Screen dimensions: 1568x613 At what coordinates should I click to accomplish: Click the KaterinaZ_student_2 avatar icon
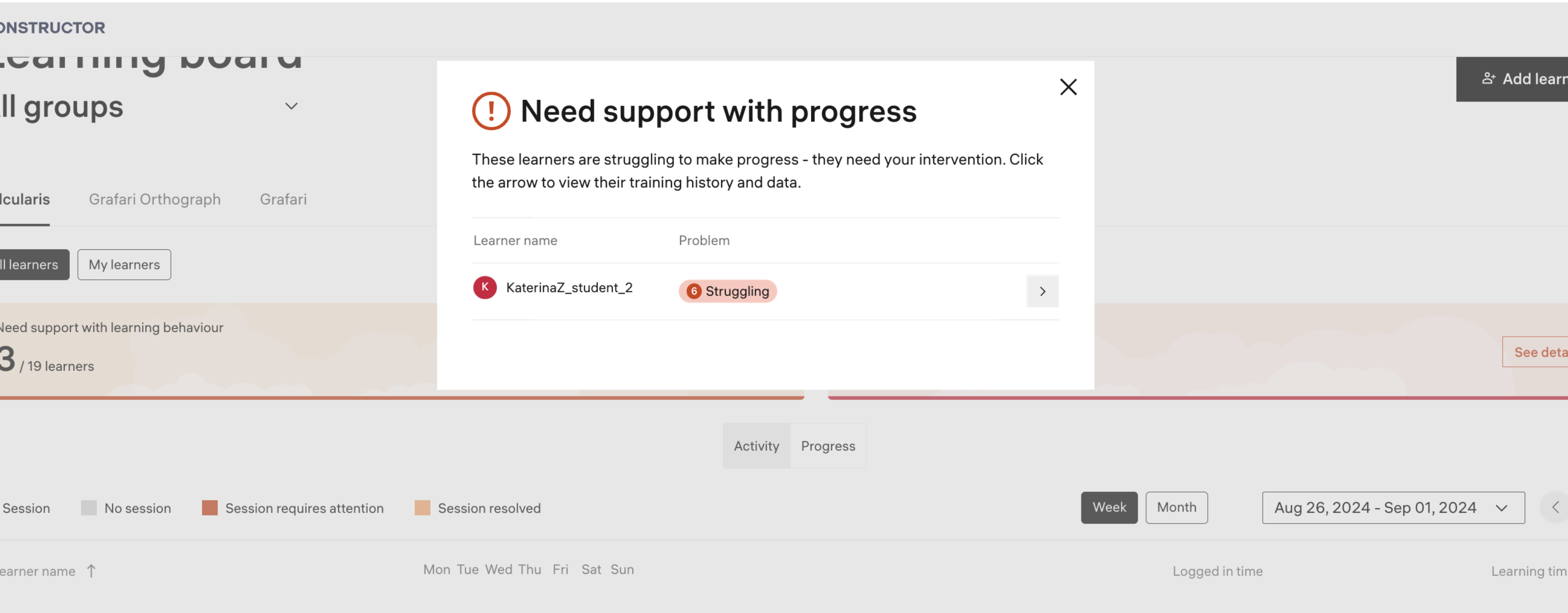click(485, 287)
